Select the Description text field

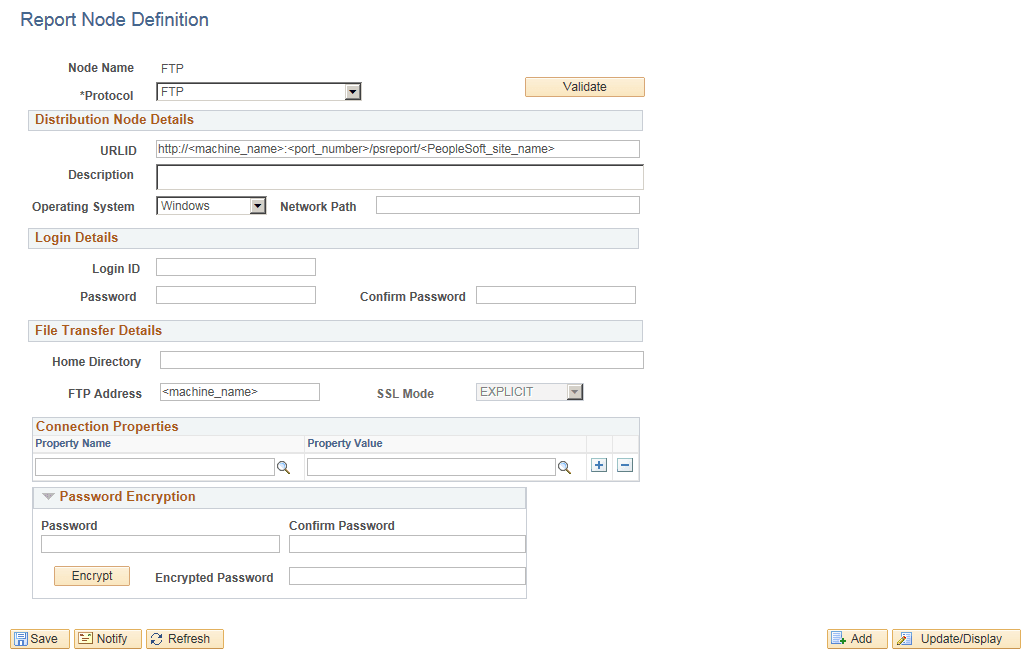[398, 176]
